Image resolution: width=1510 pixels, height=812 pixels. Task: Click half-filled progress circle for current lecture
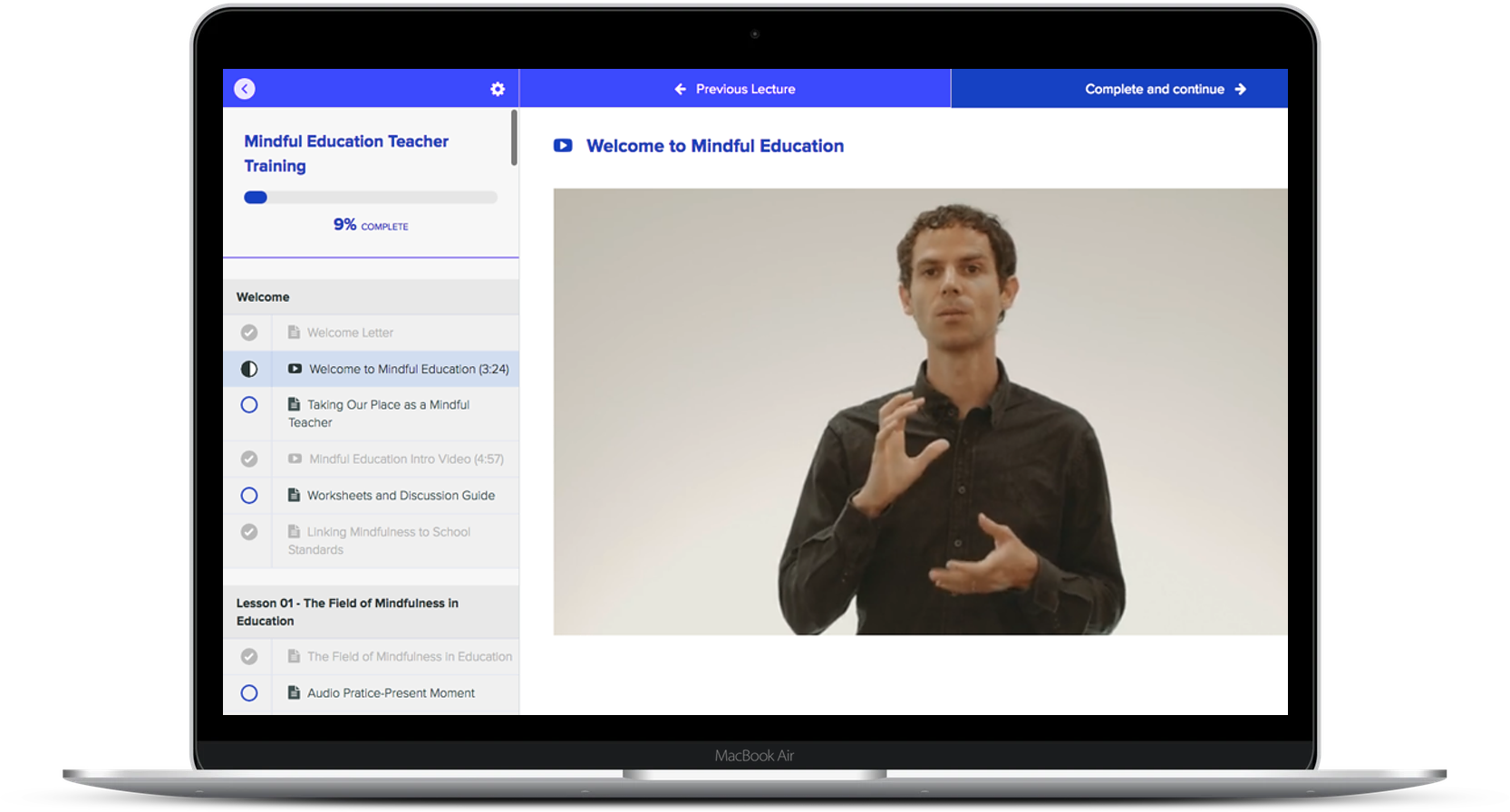[249, 369]
